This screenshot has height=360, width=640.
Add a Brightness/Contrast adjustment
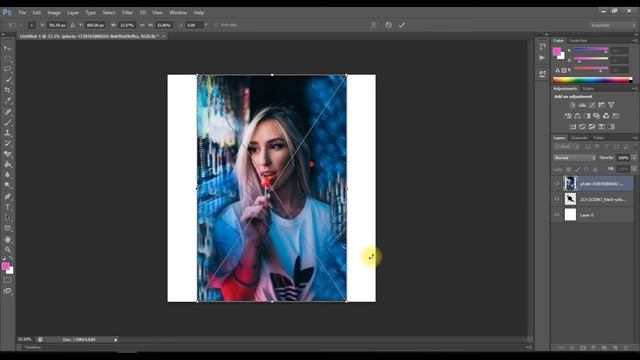[573, 105]
